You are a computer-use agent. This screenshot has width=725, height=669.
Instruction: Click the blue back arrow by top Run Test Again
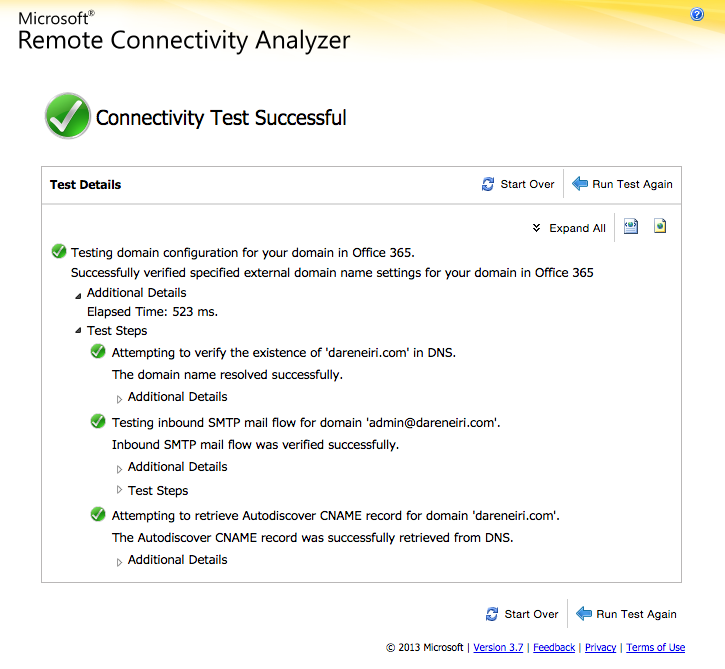pos(580,184)
